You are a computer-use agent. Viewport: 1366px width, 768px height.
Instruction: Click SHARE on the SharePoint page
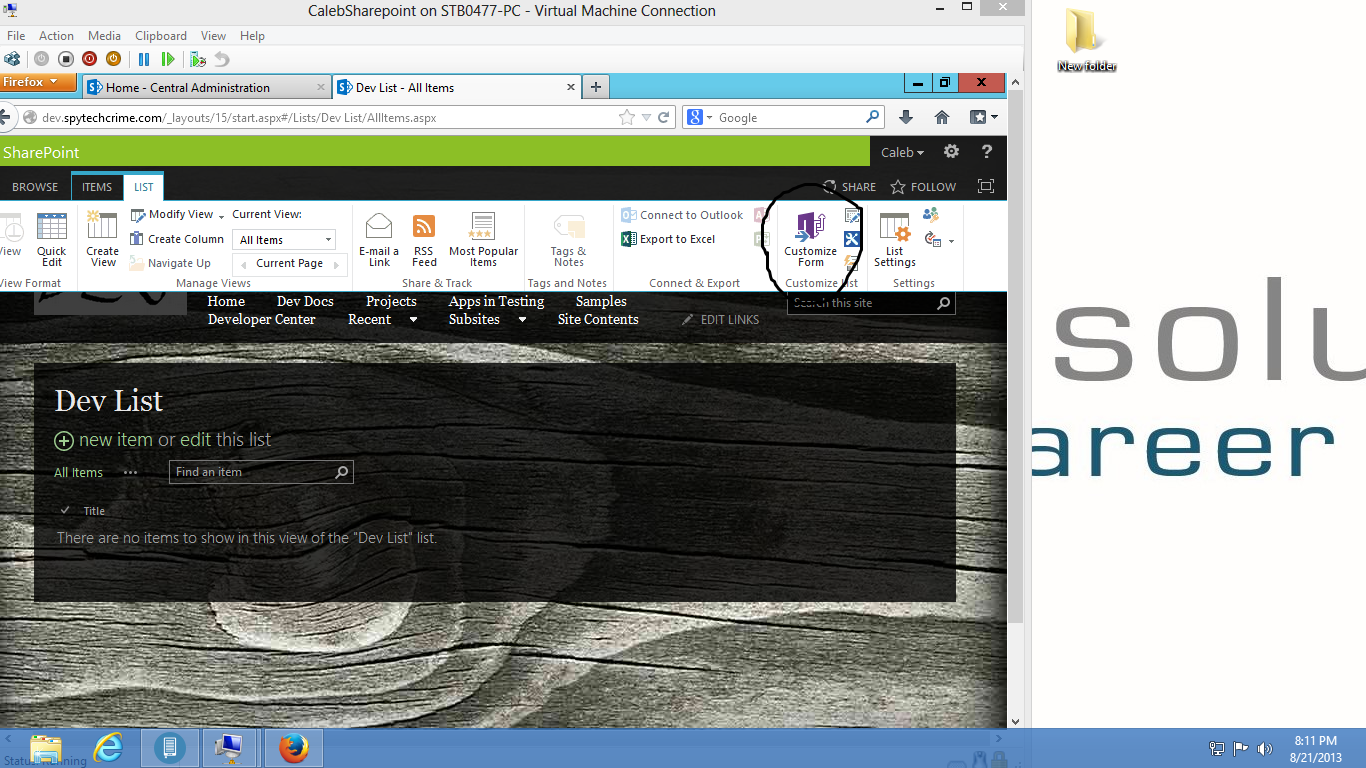(x=849, y=187)
